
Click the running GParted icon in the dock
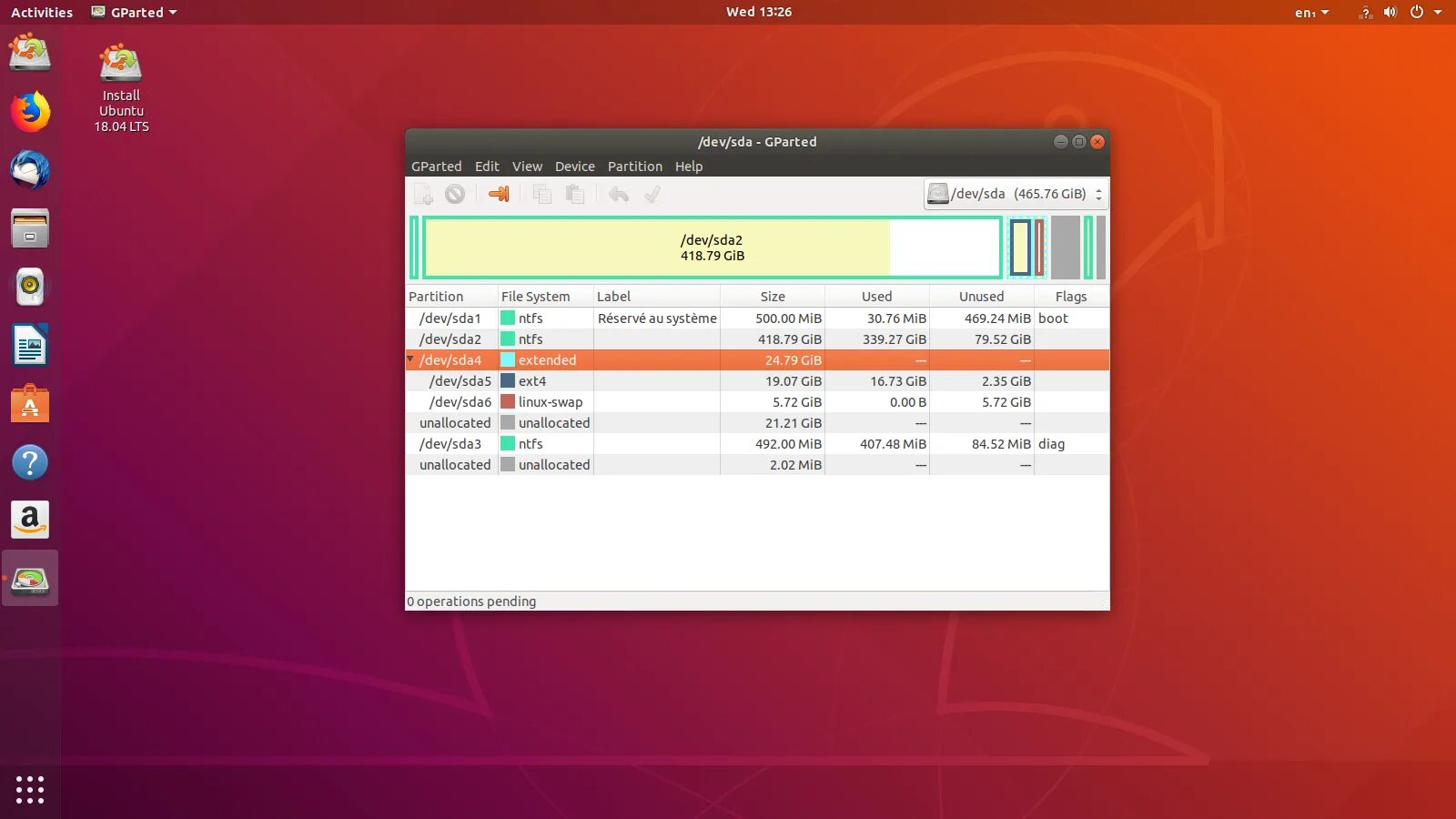(30, 579)
